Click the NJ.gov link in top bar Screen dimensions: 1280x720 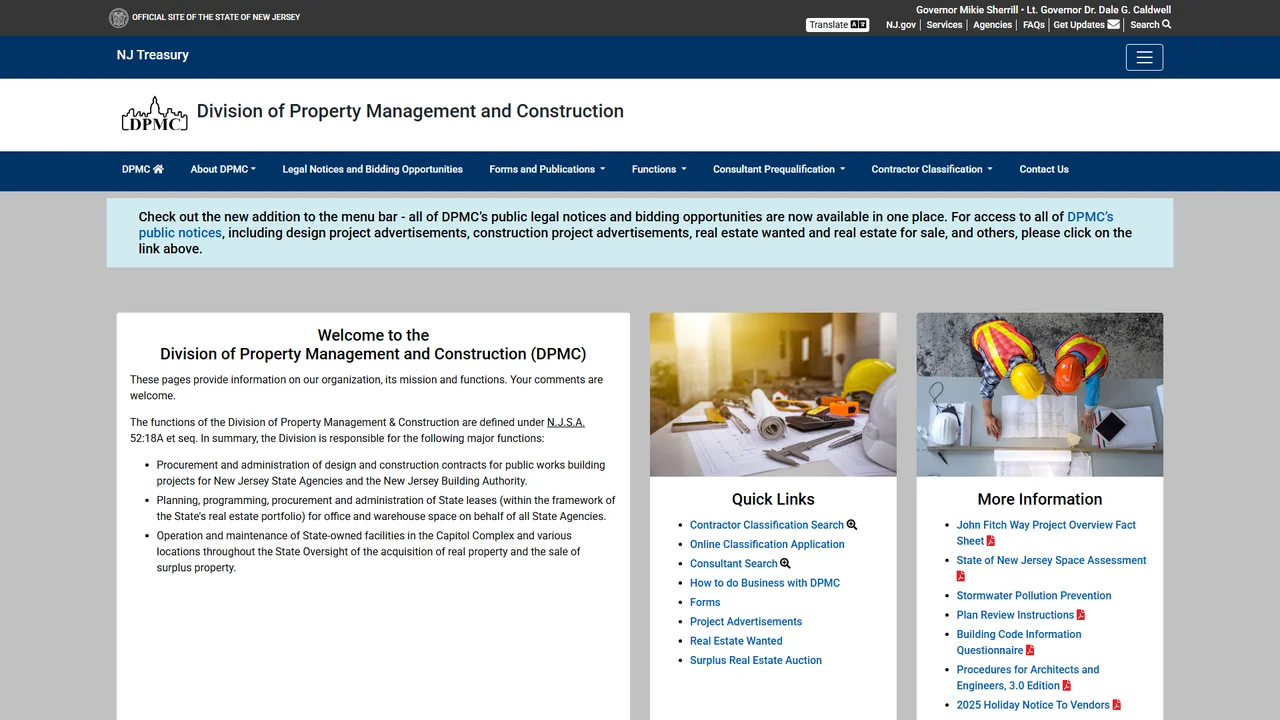click(x=901, y=25)
